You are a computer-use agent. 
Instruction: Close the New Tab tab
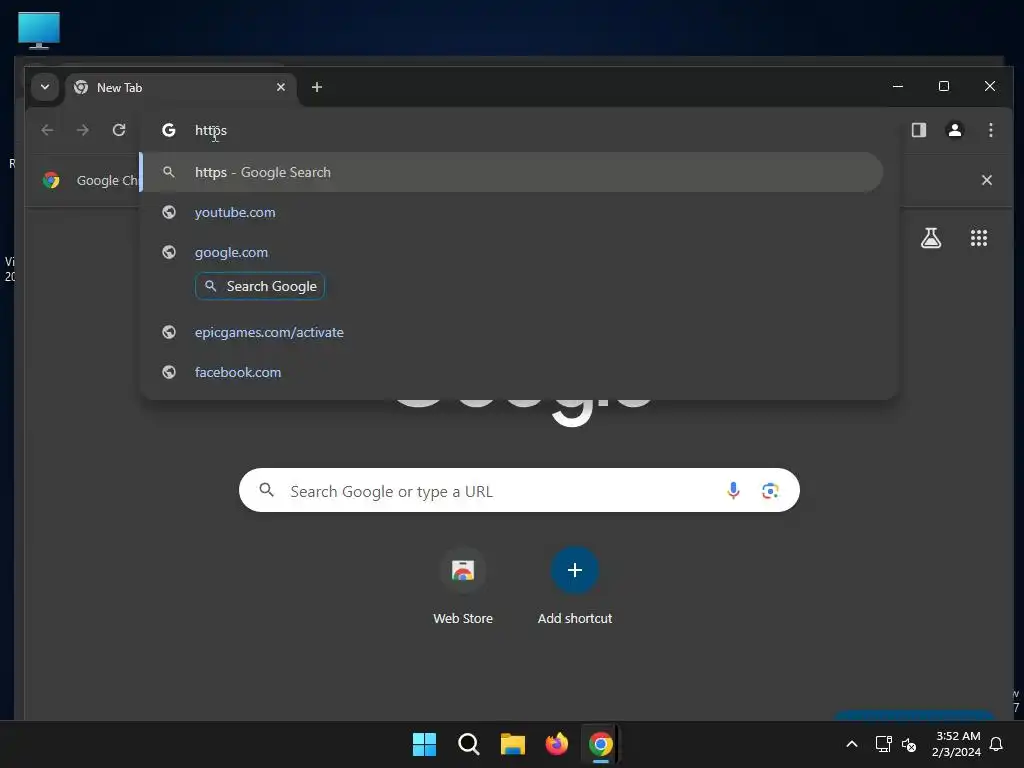[281, 87]
